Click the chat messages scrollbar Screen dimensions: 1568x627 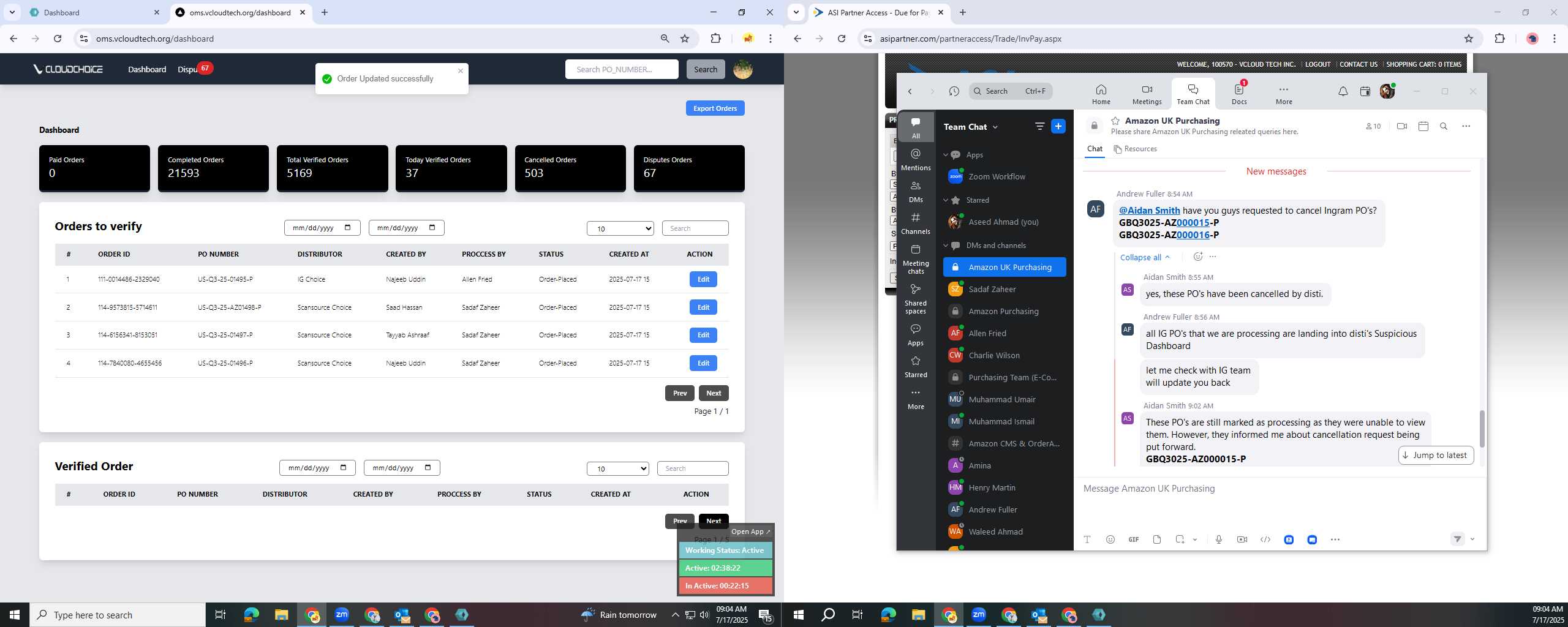[1482, 429]
